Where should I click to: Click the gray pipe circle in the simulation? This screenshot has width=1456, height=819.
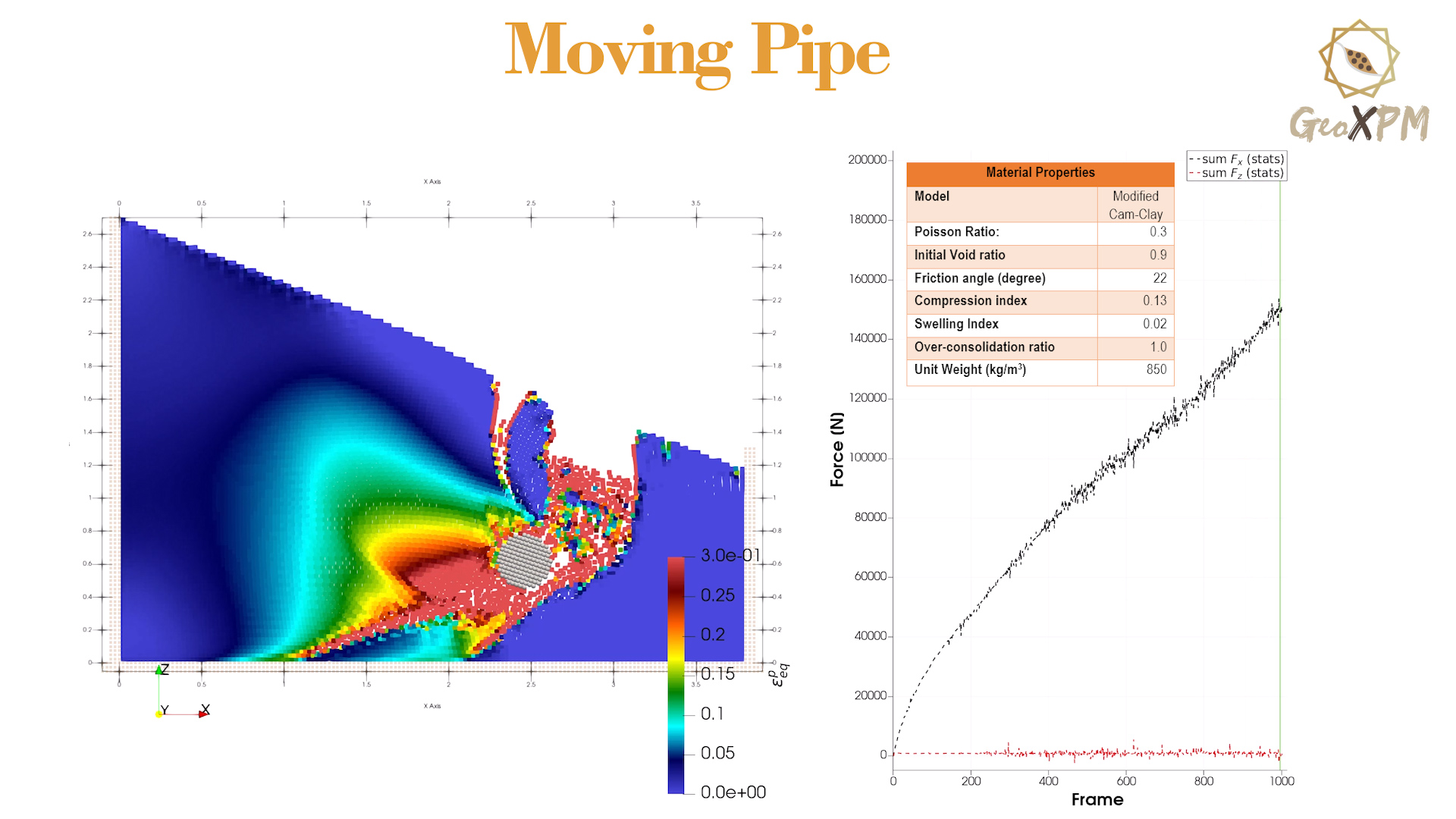pyautogui.click(x=524, y=560)
